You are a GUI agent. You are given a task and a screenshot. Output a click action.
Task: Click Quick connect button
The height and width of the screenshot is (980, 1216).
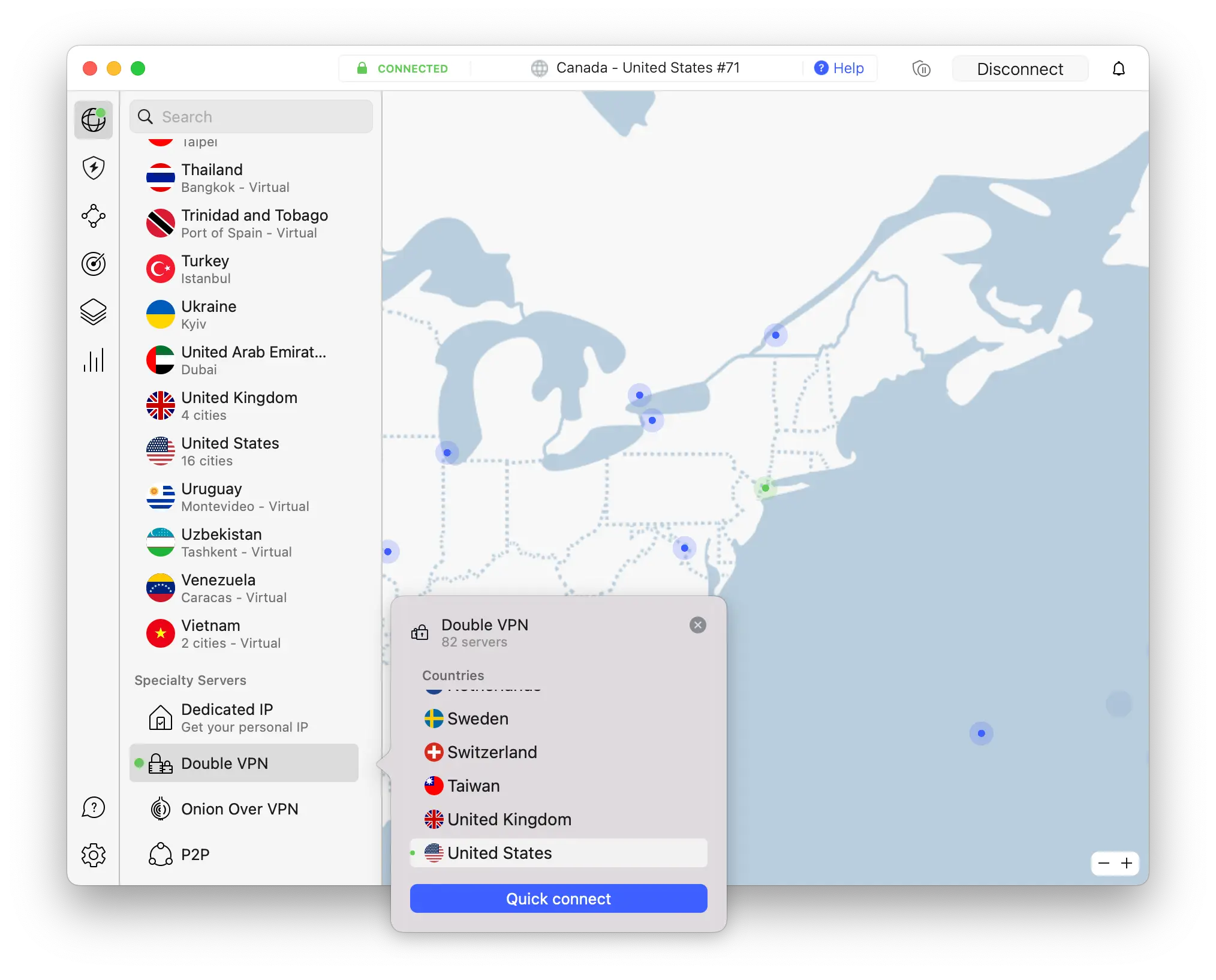[558, 898]
